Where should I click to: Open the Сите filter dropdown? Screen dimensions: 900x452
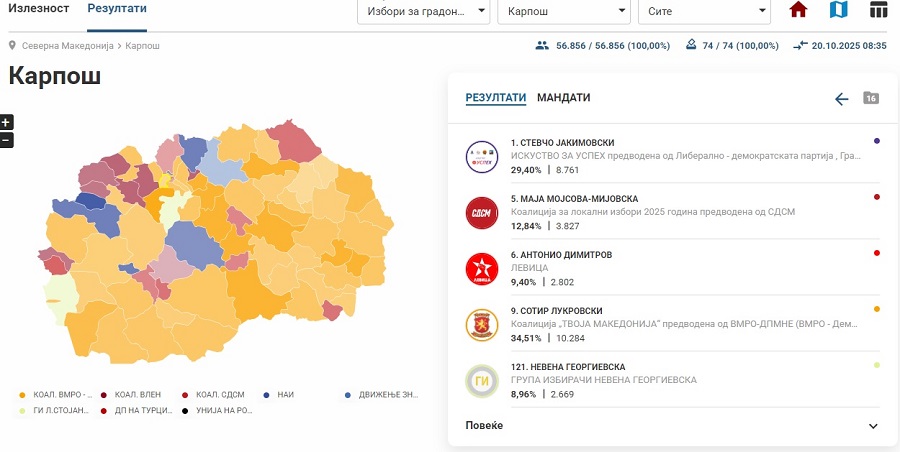pyautogui.click(x=704, y=12)
